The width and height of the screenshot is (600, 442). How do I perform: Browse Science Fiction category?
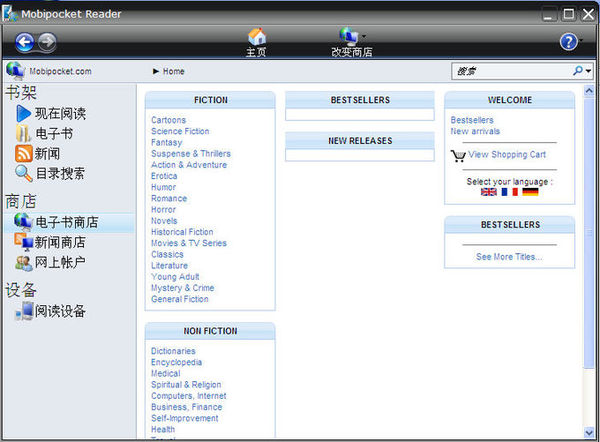tap(180, 131)
